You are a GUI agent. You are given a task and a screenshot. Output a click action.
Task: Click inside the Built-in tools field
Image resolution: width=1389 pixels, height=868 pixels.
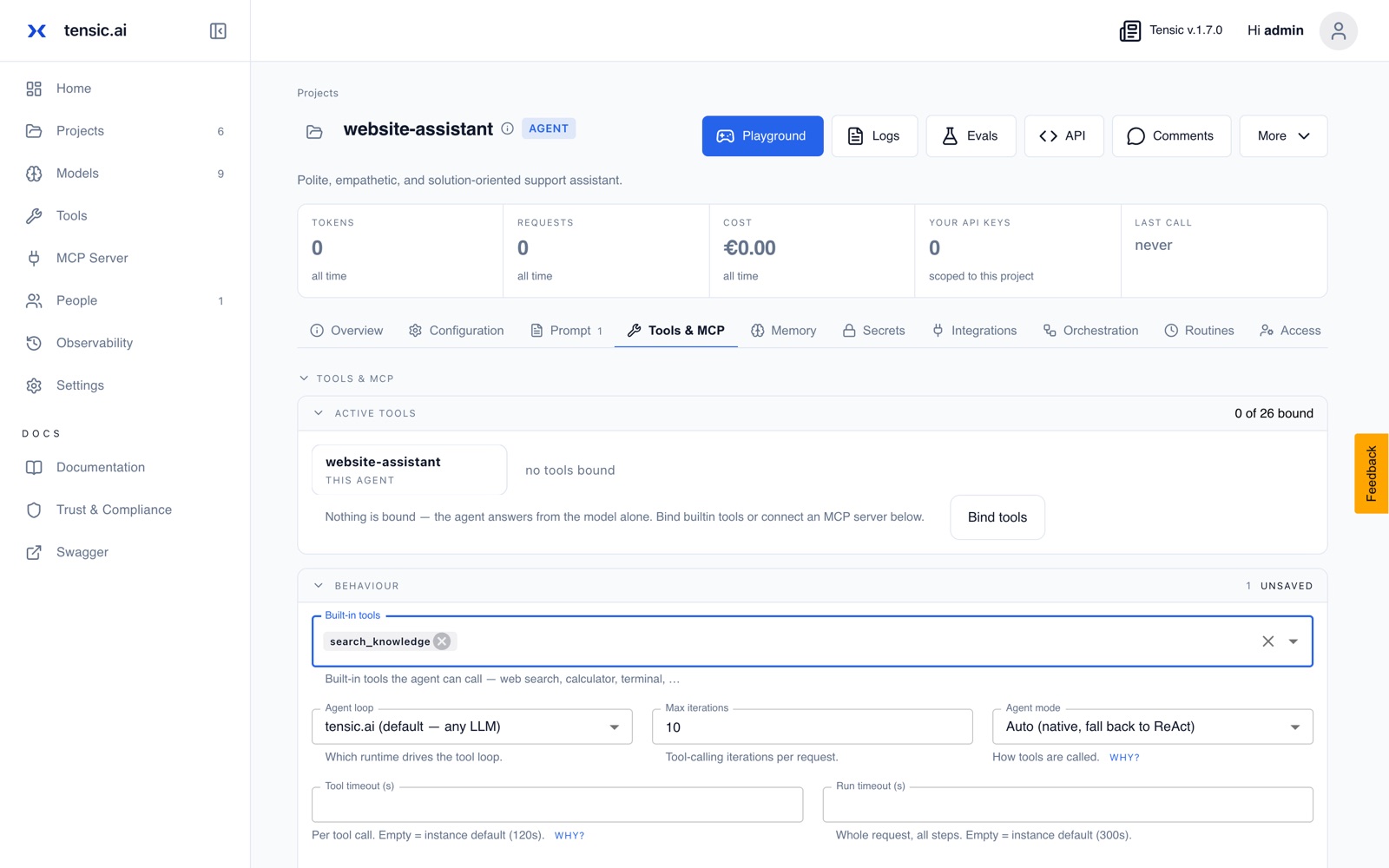point(812,641)
